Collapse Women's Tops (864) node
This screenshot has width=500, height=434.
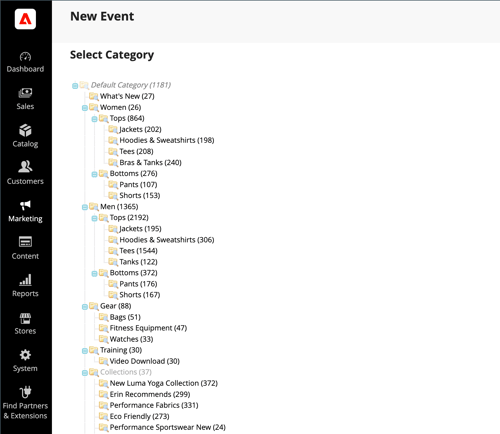point(94,119)
